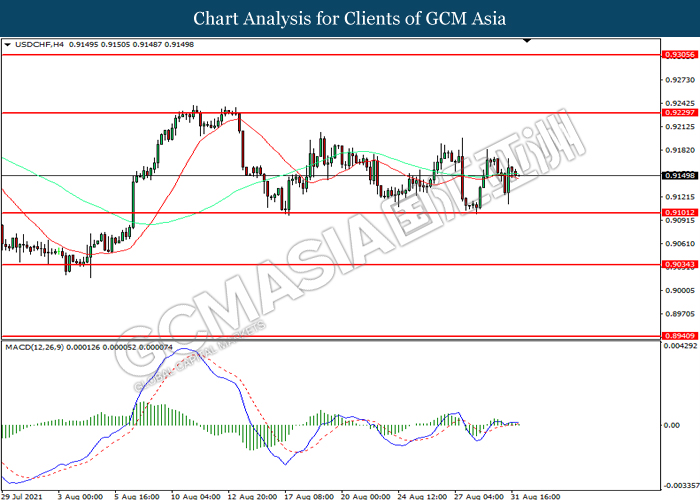Click the chart shift triangle marker at top
700x500 pixels.
point(527,43)
